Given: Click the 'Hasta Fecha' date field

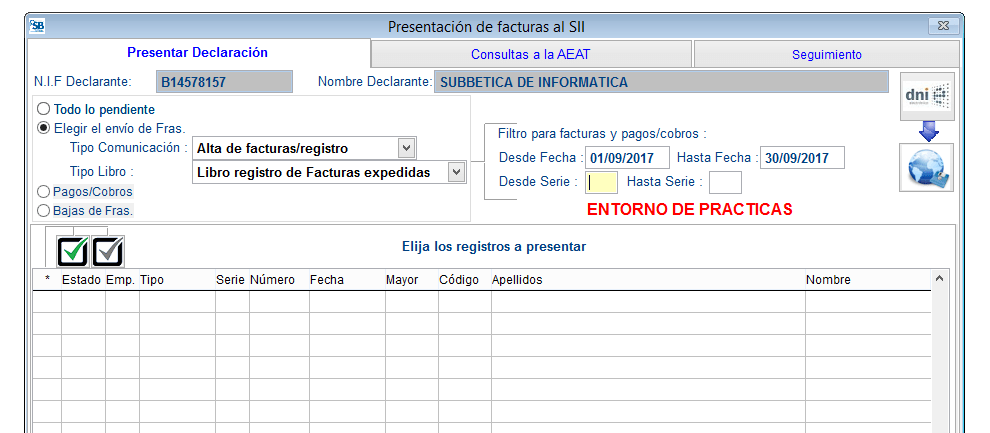Looking at the screenshot, I should 802,158.
